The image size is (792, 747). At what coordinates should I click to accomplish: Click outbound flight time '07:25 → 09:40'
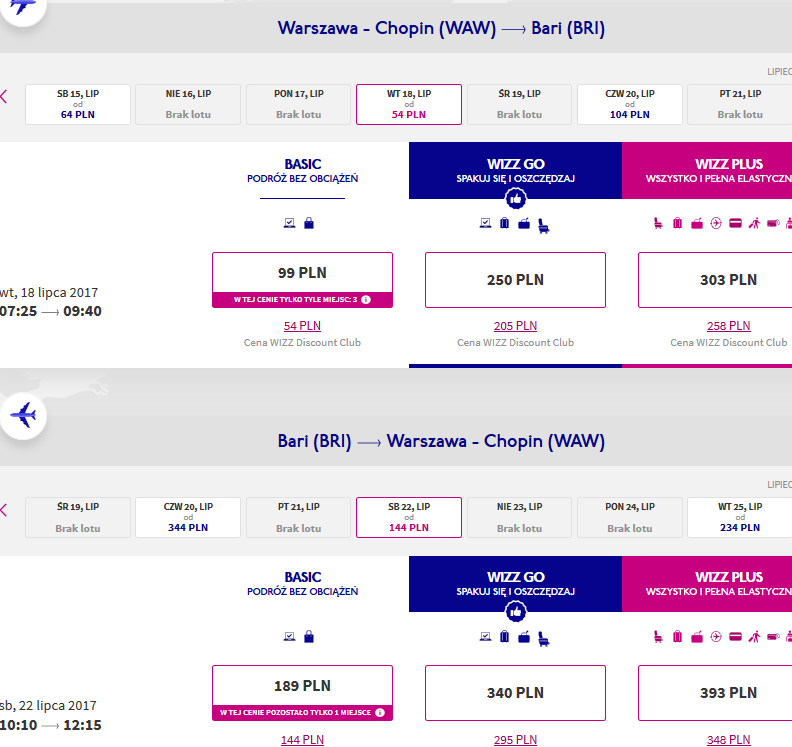click(51, 311)
